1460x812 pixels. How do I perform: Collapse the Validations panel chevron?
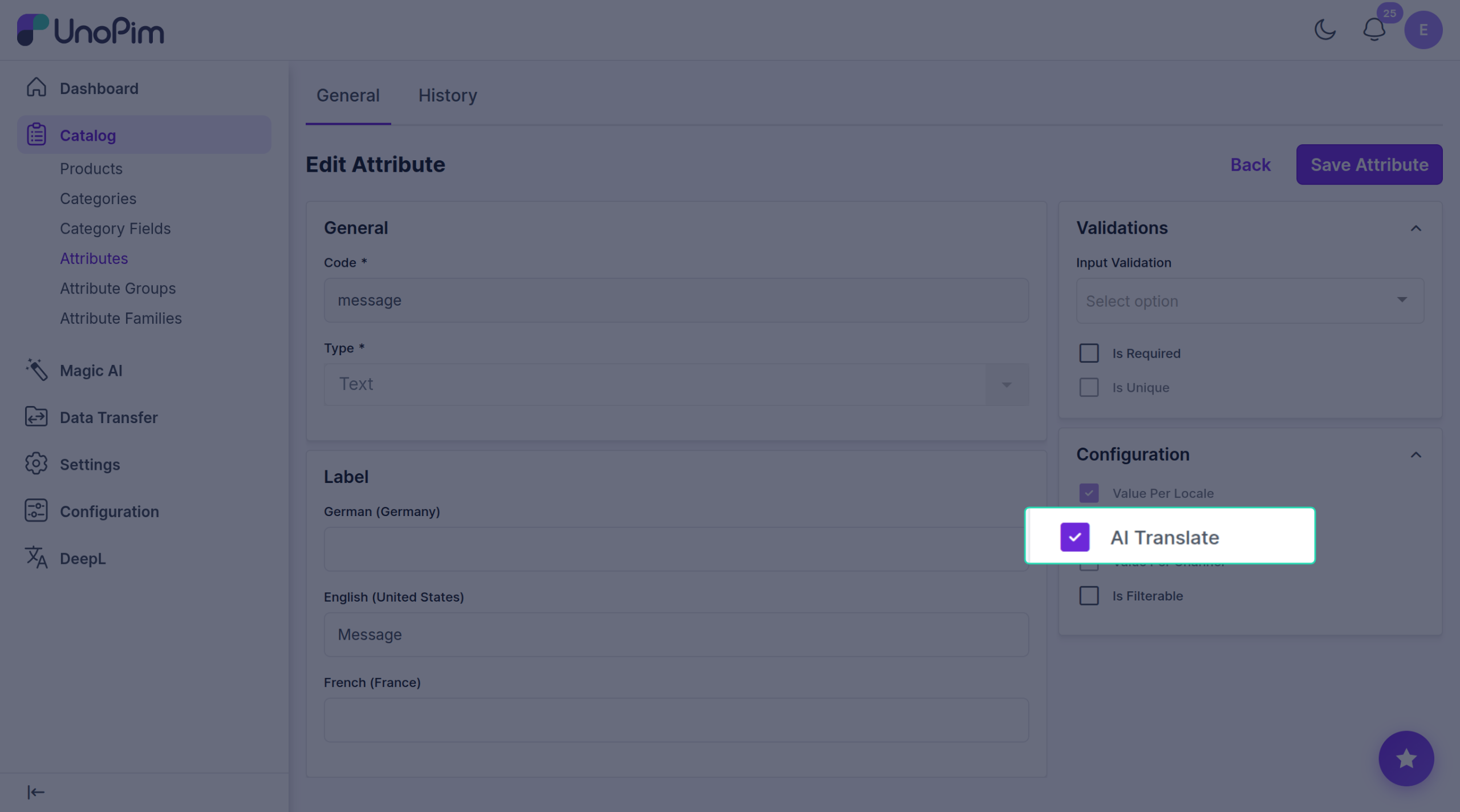point(1416,228)
